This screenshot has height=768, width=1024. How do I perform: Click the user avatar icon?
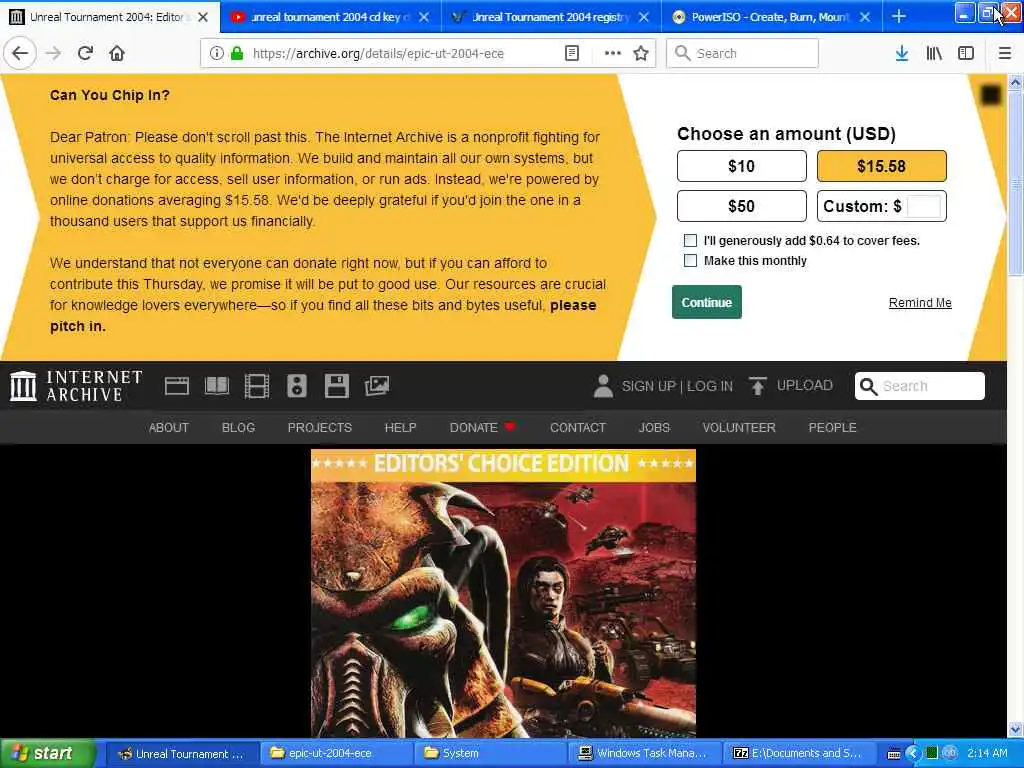(x=603, y=386)
